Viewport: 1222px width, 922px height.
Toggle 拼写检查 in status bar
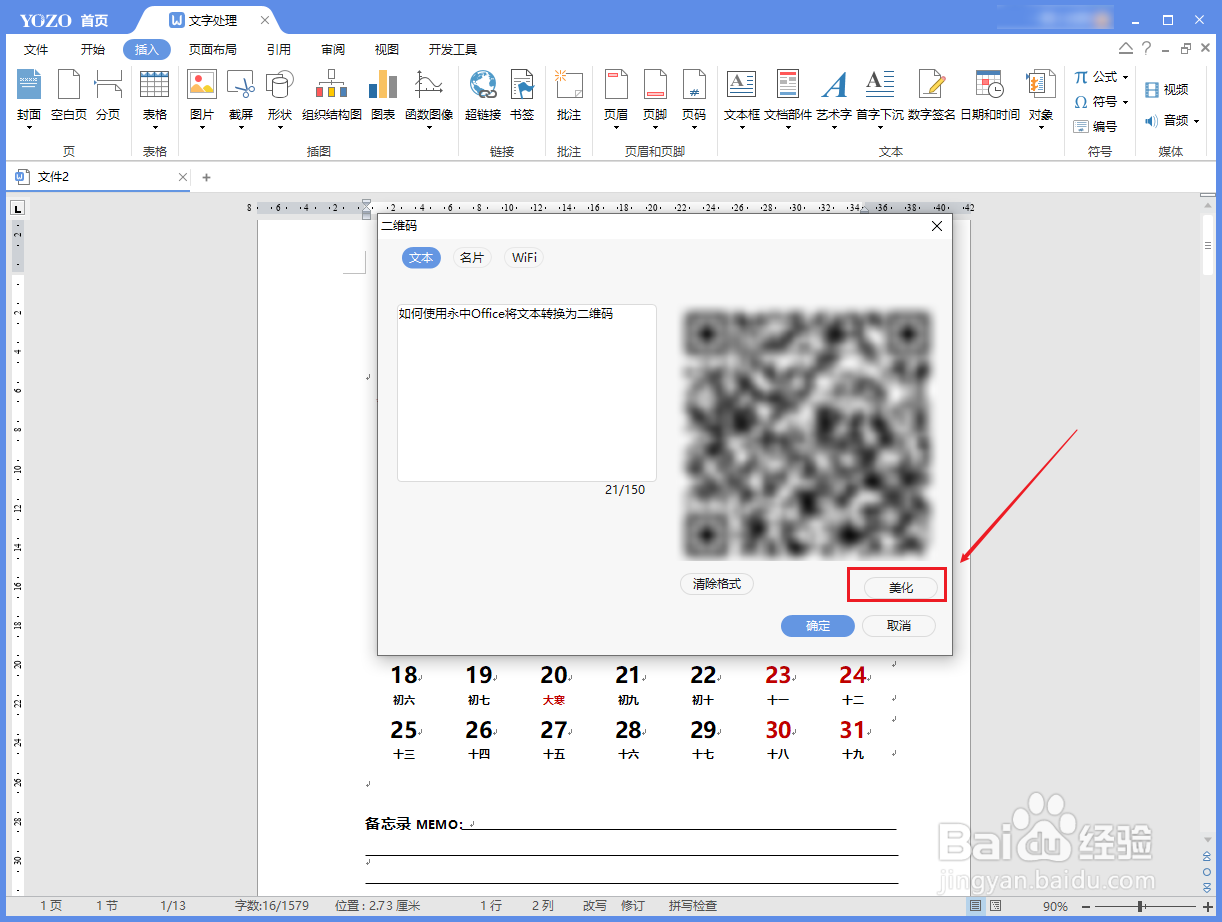(693, 906)
